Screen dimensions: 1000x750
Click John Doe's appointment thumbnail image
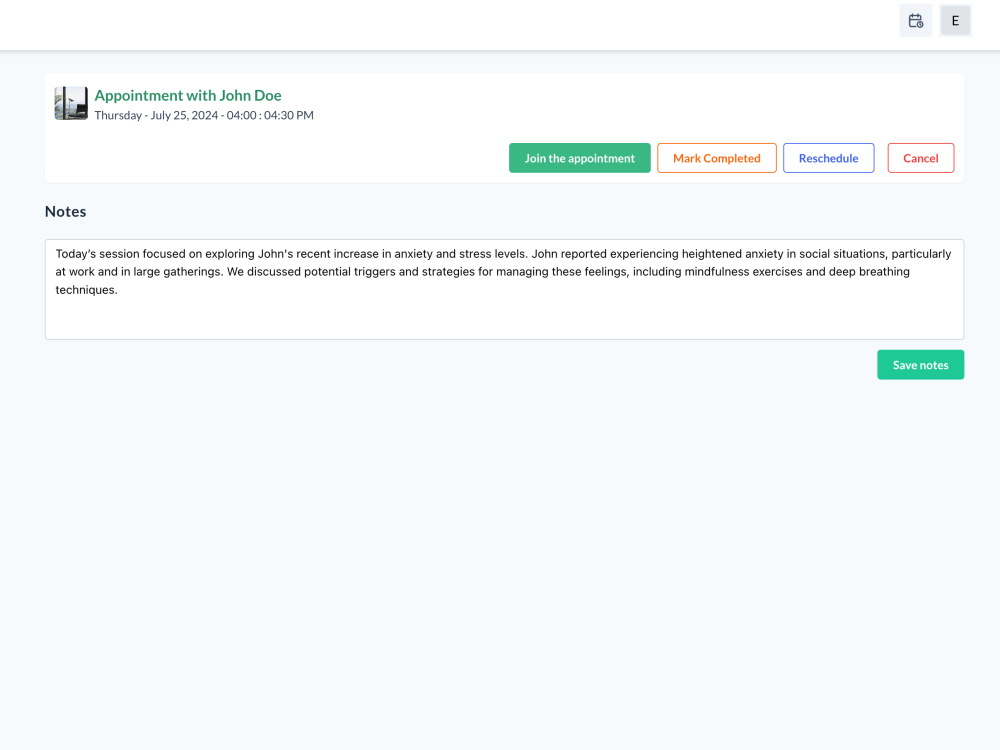71,103
